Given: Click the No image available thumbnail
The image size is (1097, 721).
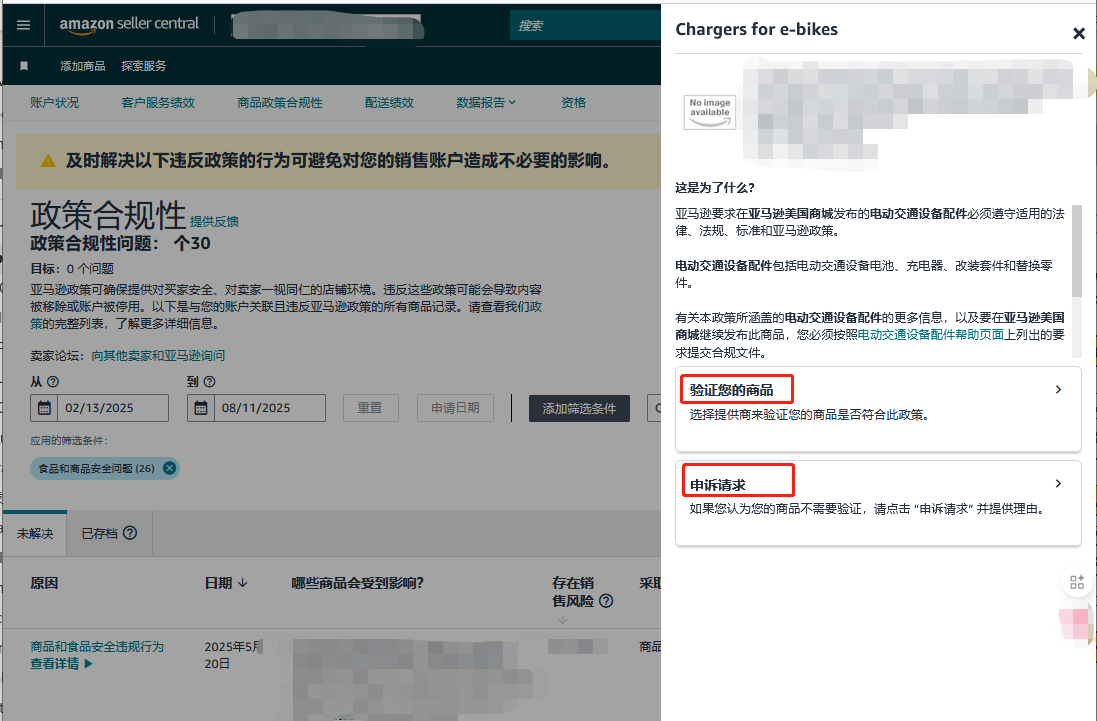Looking at the screenshot, I should point(709,112).
